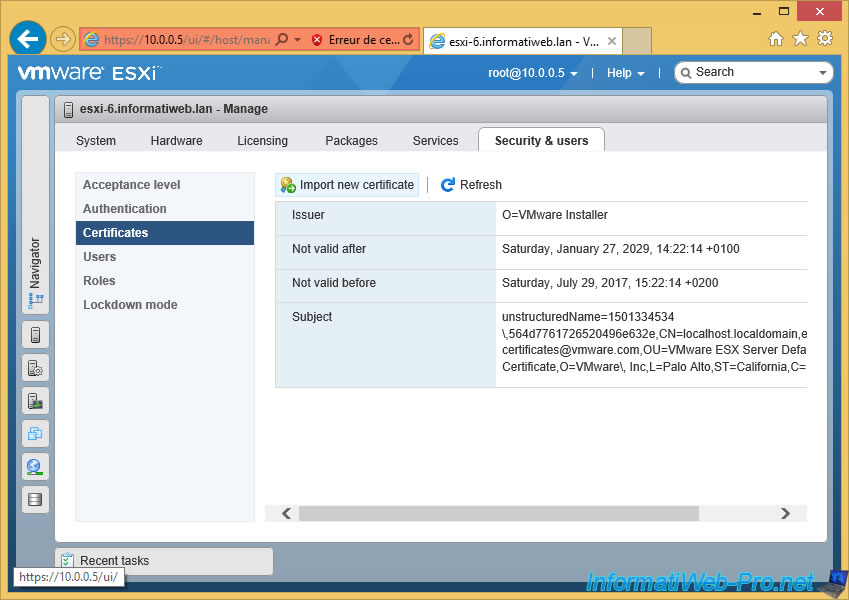The width and height of the screenshot is (849, 600).
Task: Open the address bar search magnifier icon
Action: click(x=282, y=40)
